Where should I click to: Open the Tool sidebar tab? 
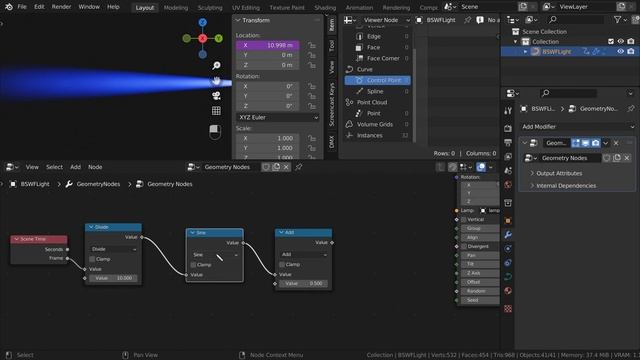click(x=331, y=45)
